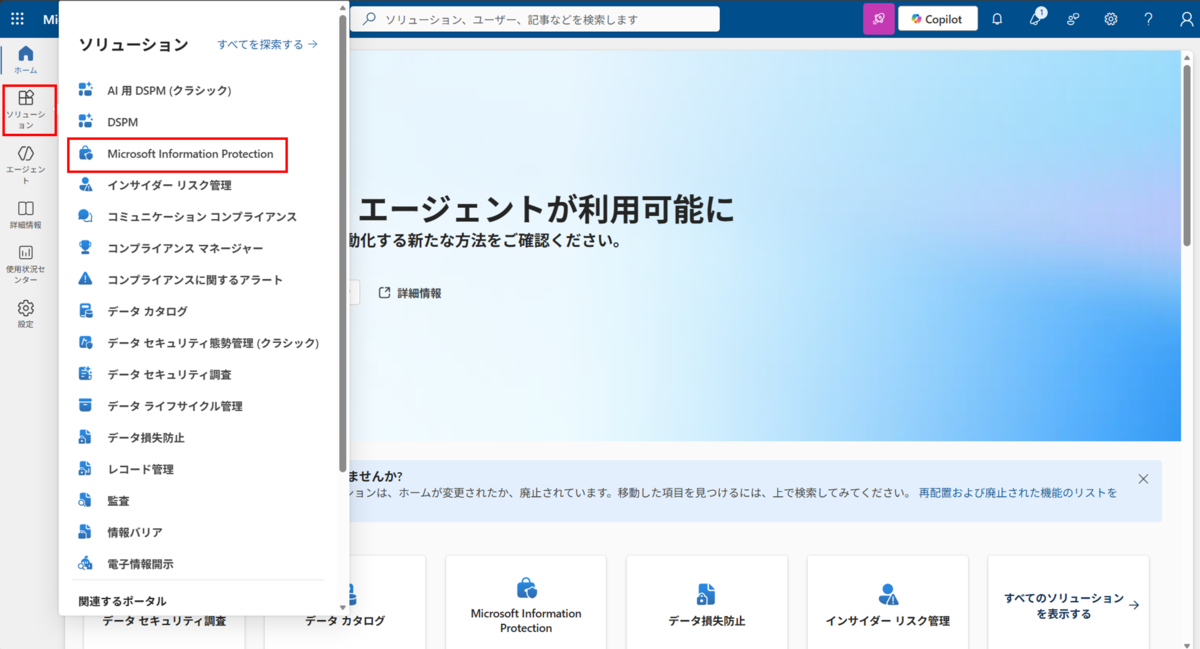
Task: Click 情報バリア icon
Action: (x=86, y=532)
